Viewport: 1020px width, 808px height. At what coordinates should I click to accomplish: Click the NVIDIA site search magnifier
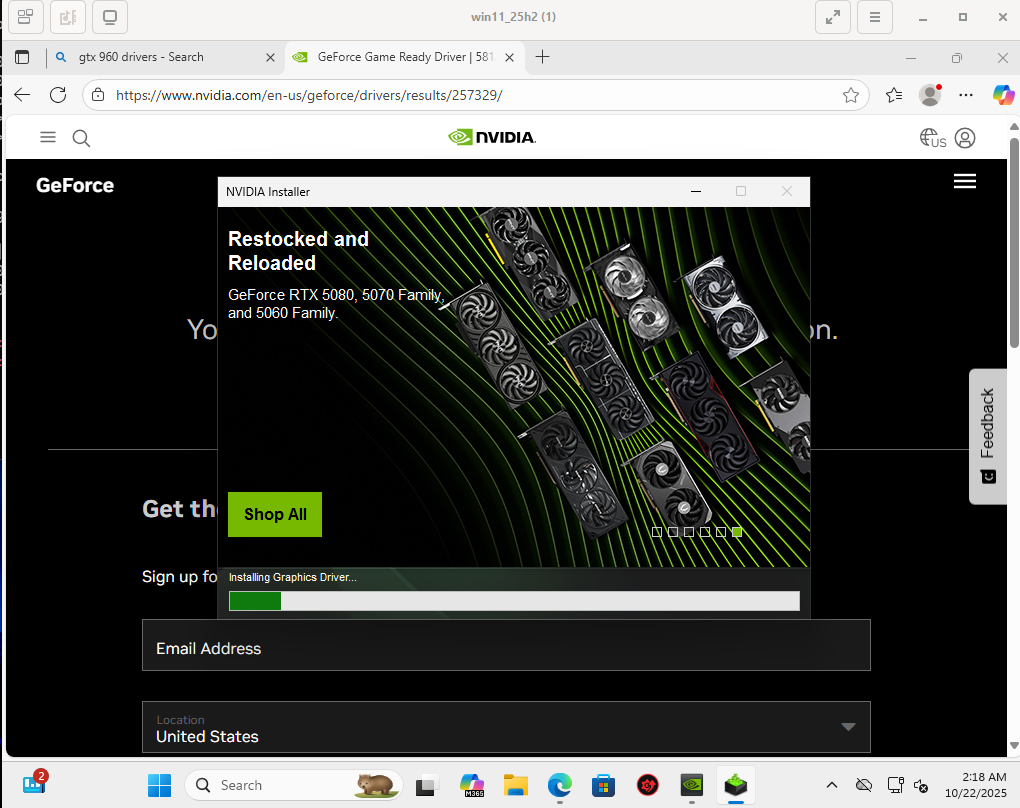point(82,138)
